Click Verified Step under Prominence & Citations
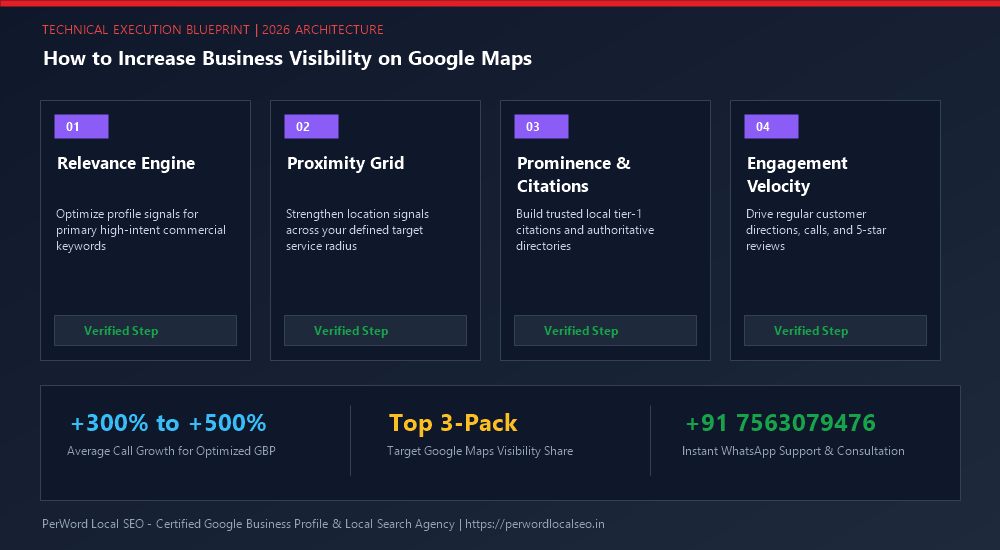The image size is (1000, 550). 605,331
